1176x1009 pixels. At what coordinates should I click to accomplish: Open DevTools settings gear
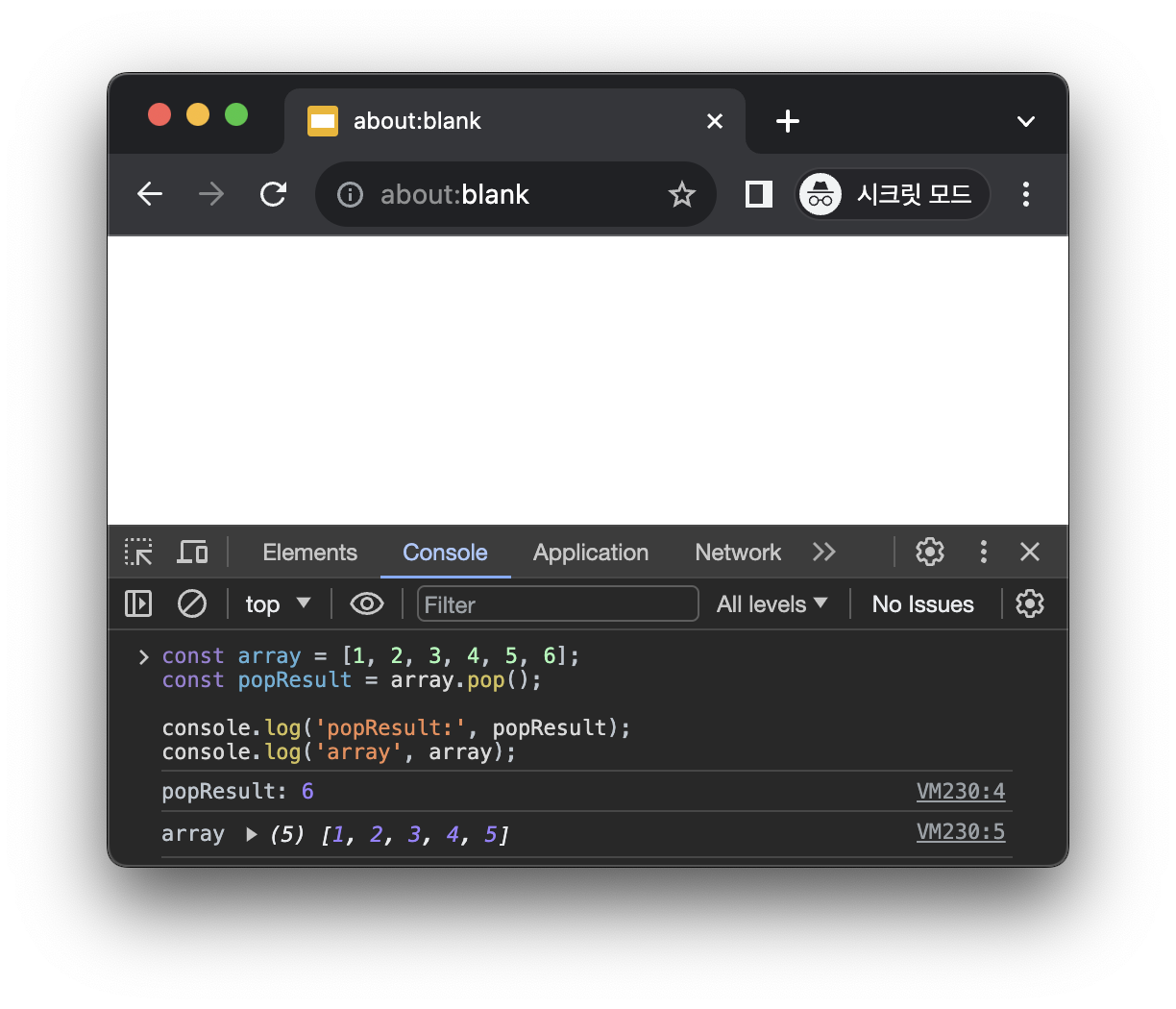click(930, 552)
